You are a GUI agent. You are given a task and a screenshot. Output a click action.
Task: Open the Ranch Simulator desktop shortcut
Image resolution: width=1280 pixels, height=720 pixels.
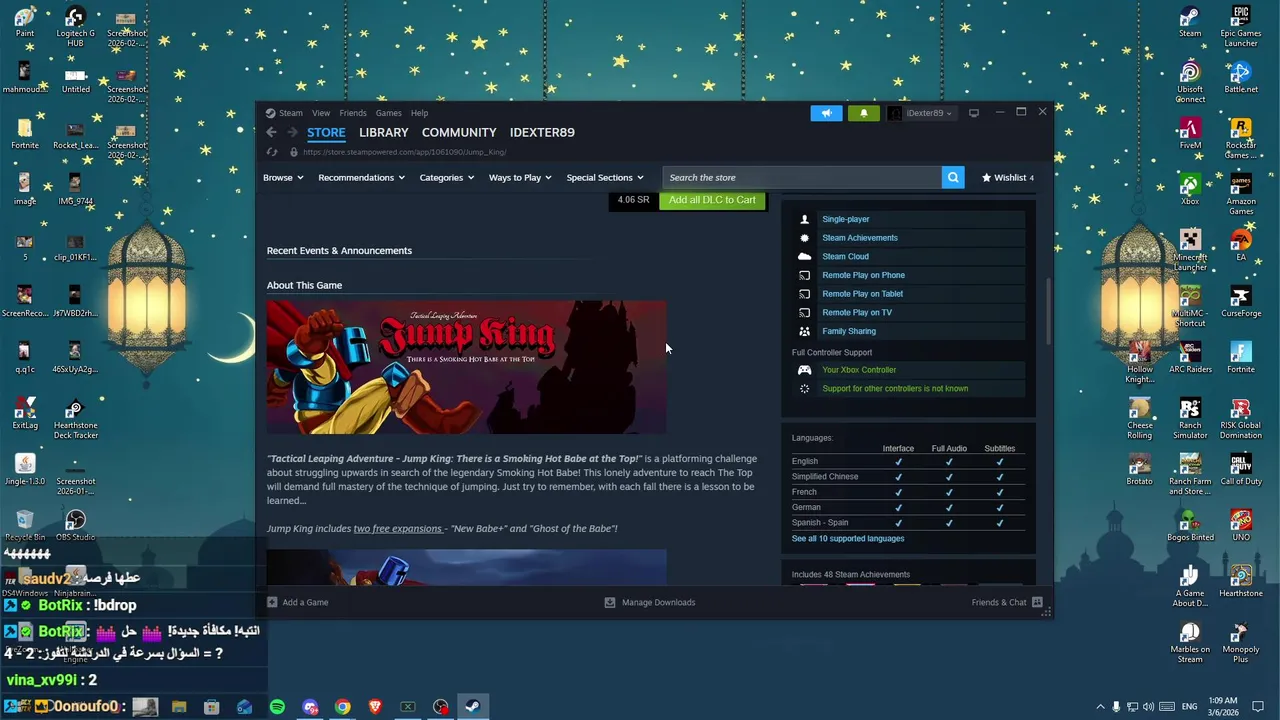(x=1190, y=419)
